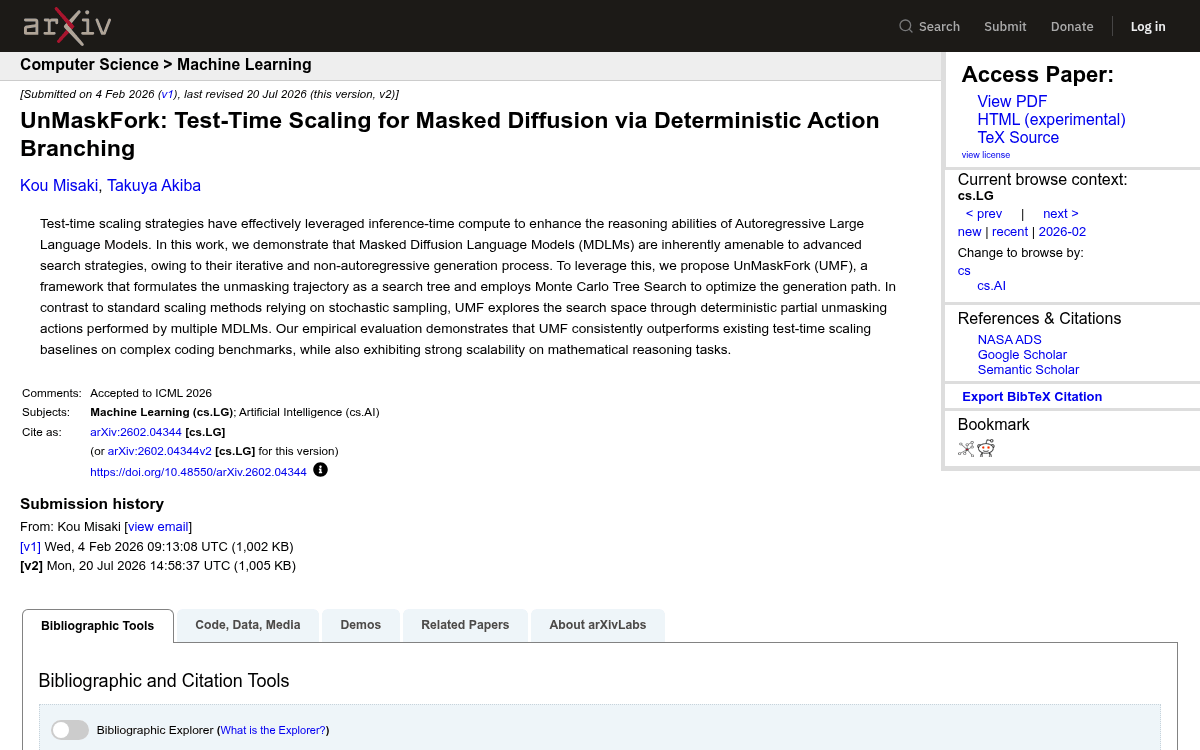
Task: Click Donate in the header
Action: point(1072,26)
